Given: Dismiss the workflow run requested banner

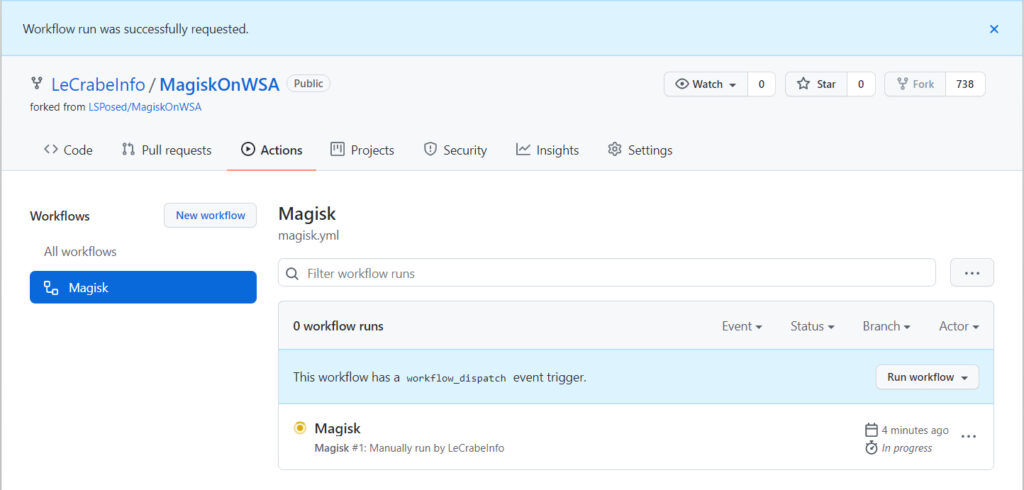Looking at the screenshot, I should pyautogui.click(x=994, y=29).
